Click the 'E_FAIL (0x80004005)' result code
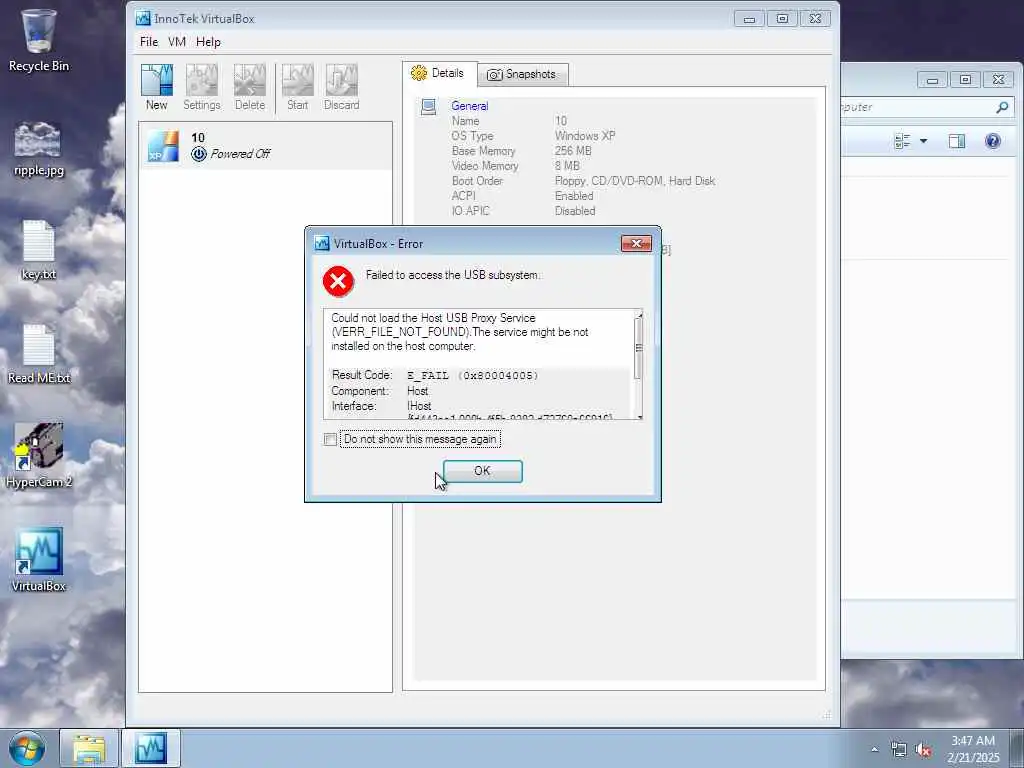This screenshot has height=768, width=1024. point(472,376)
